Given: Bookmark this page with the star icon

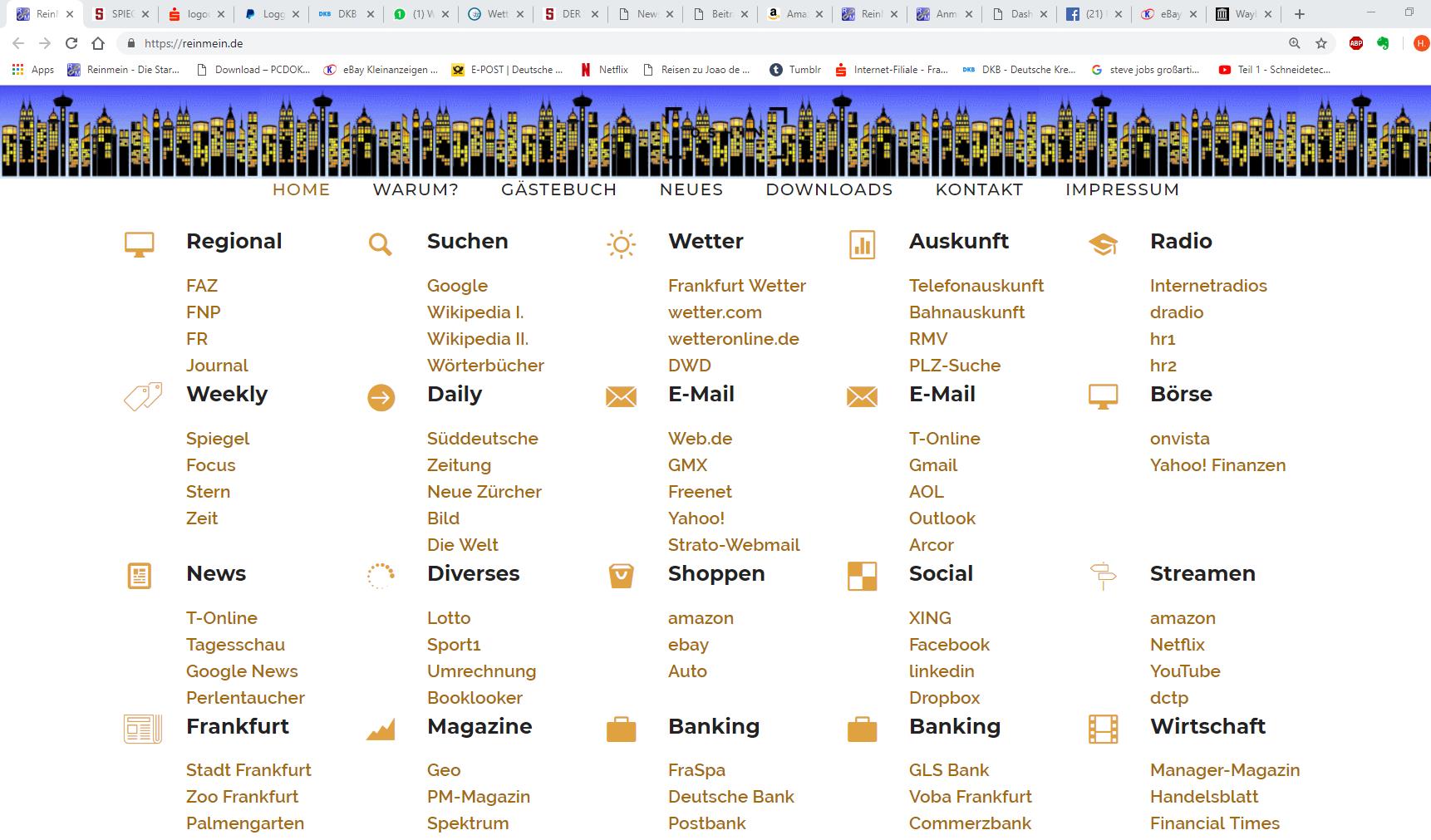Looking at the screenshot, I should click(1321, 43).
